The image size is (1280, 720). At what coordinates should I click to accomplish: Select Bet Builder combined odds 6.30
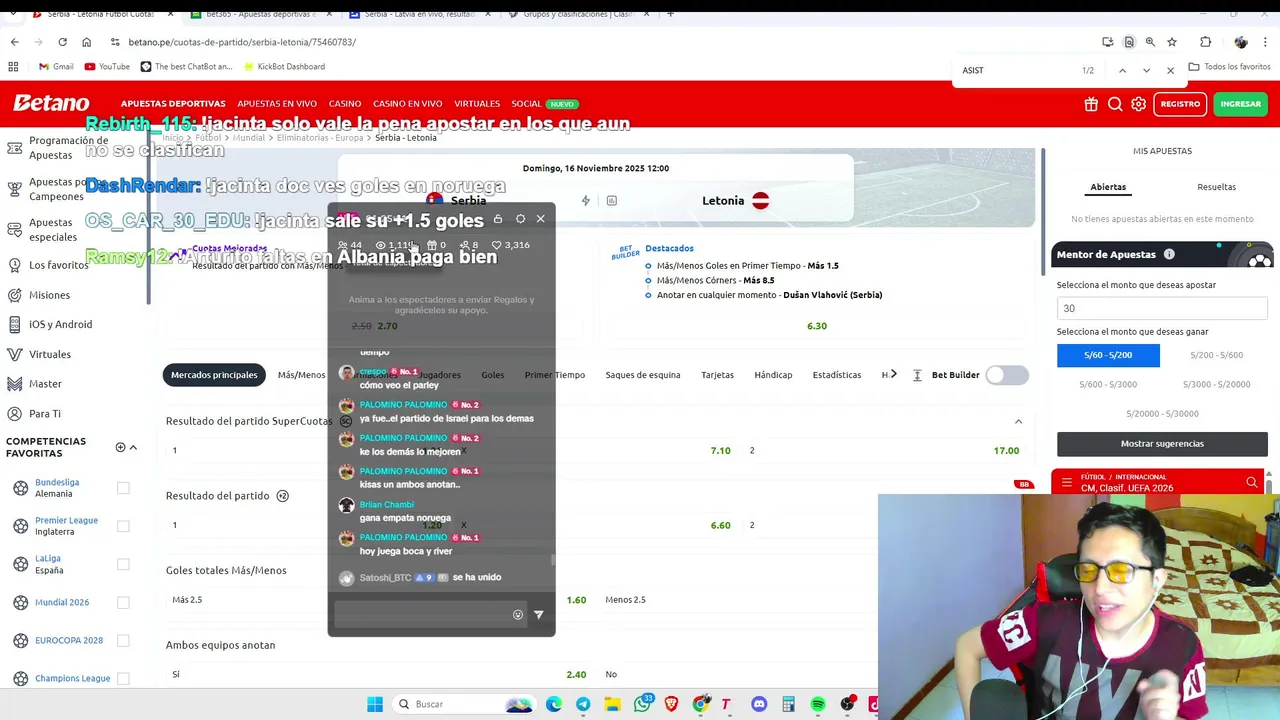tap(817, 326)
